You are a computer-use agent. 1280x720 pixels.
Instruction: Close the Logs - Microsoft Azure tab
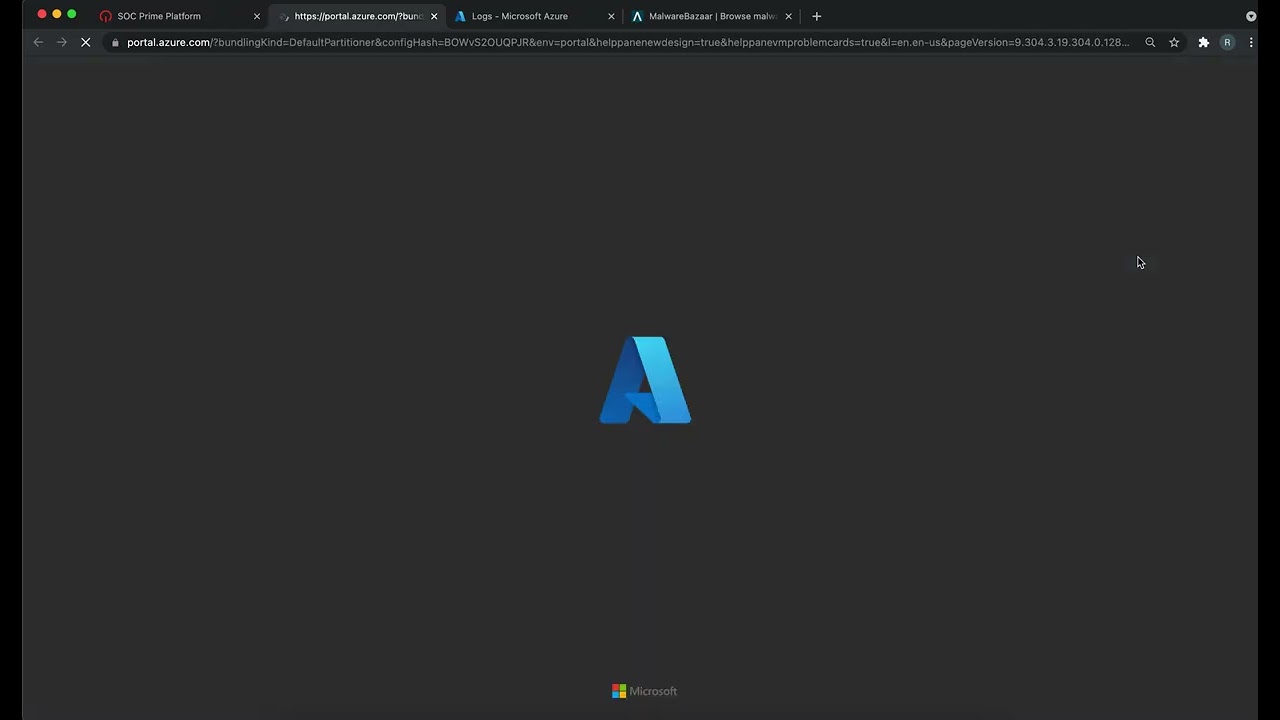611,16
